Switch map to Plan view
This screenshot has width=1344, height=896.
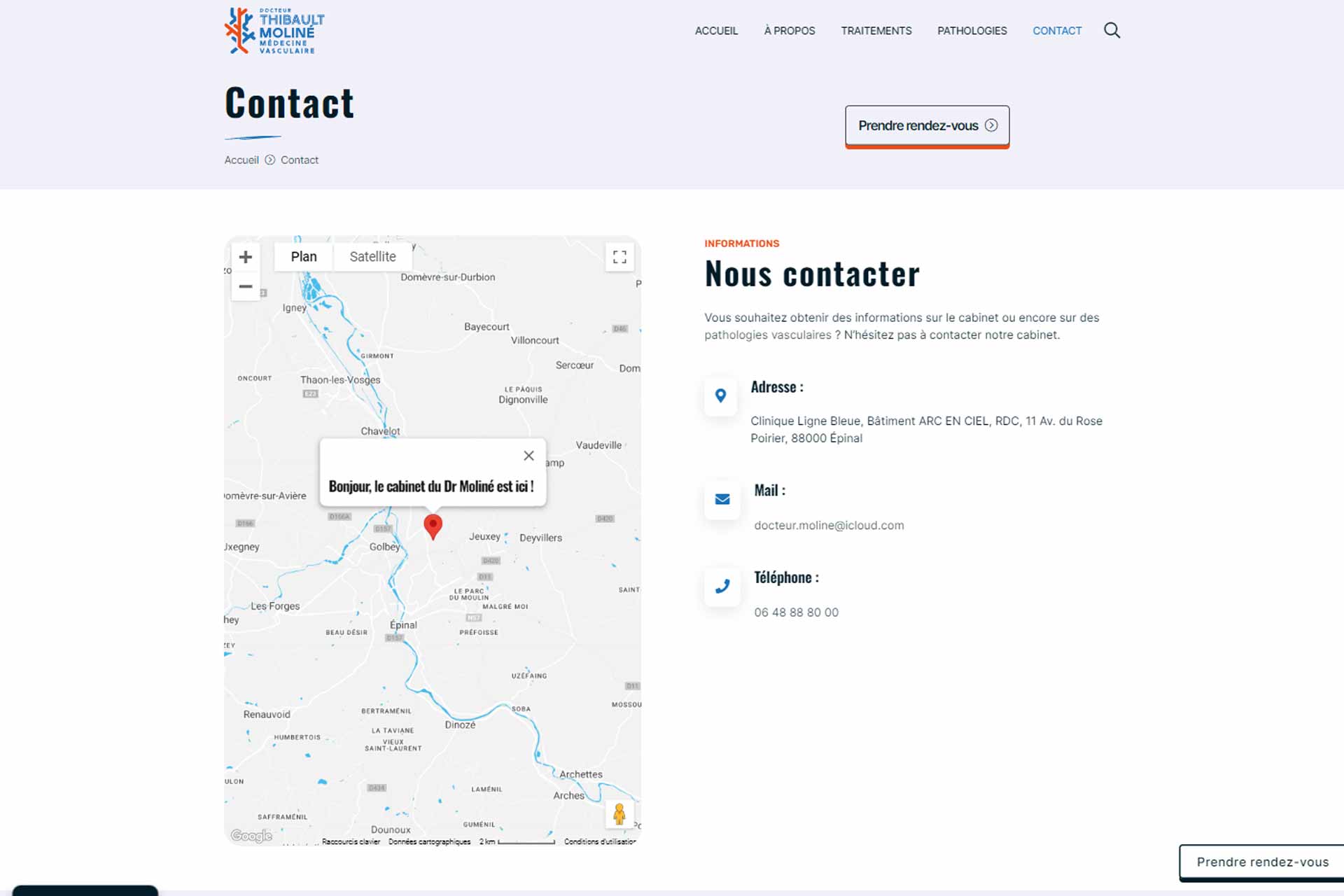click(304, 257)
